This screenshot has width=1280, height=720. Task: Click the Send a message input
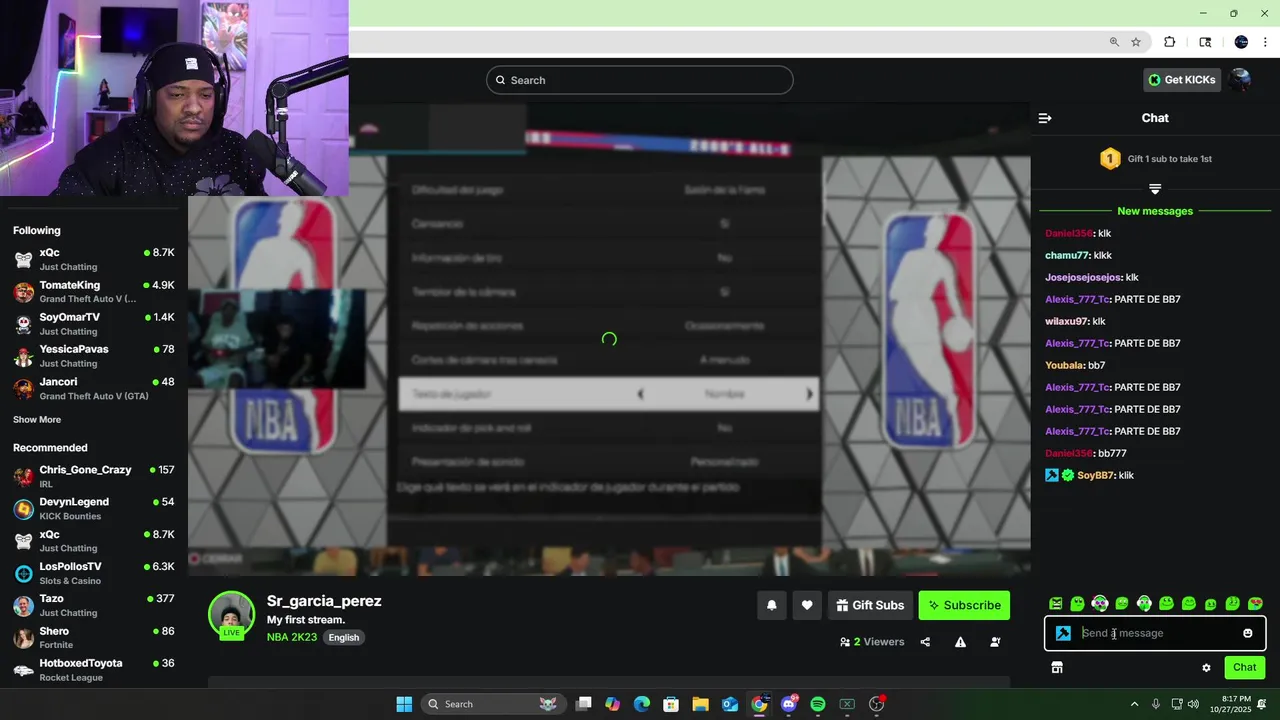(x=1155, y=633)
